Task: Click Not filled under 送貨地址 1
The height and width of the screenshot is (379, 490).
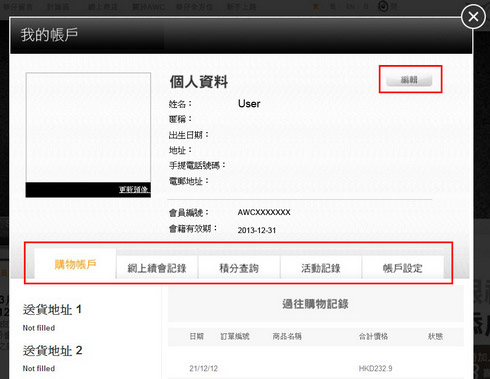Action: (x=39, y=328)
